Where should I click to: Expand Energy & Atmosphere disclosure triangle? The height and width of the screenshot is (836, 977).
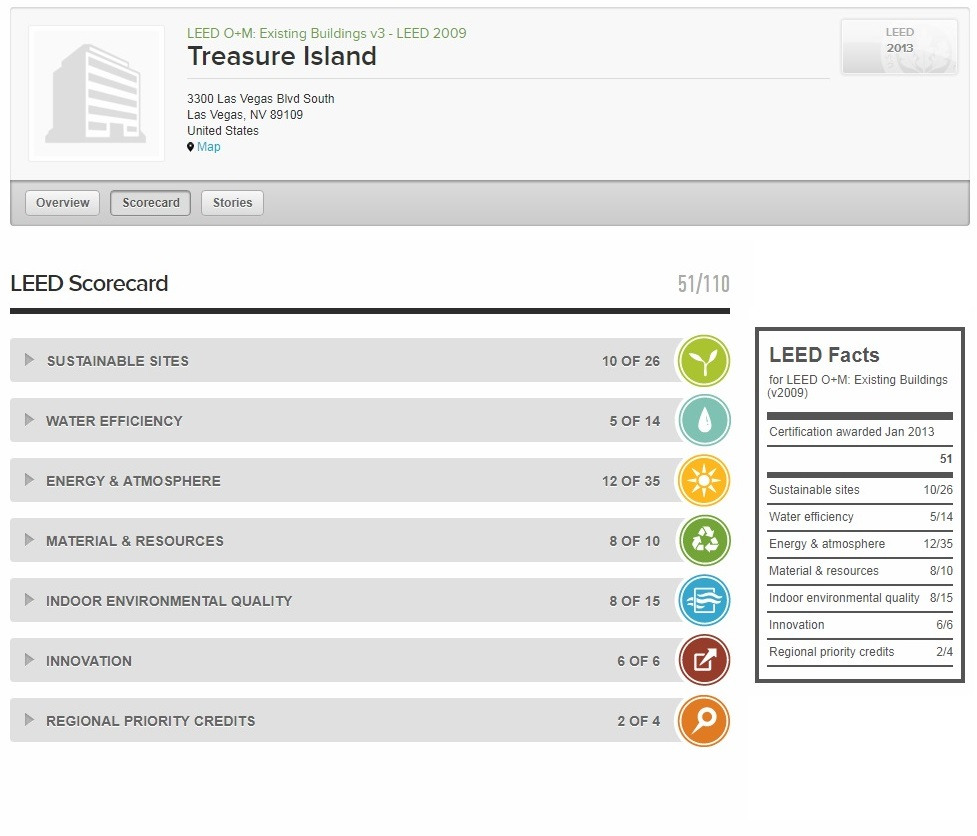click(29, 479)
